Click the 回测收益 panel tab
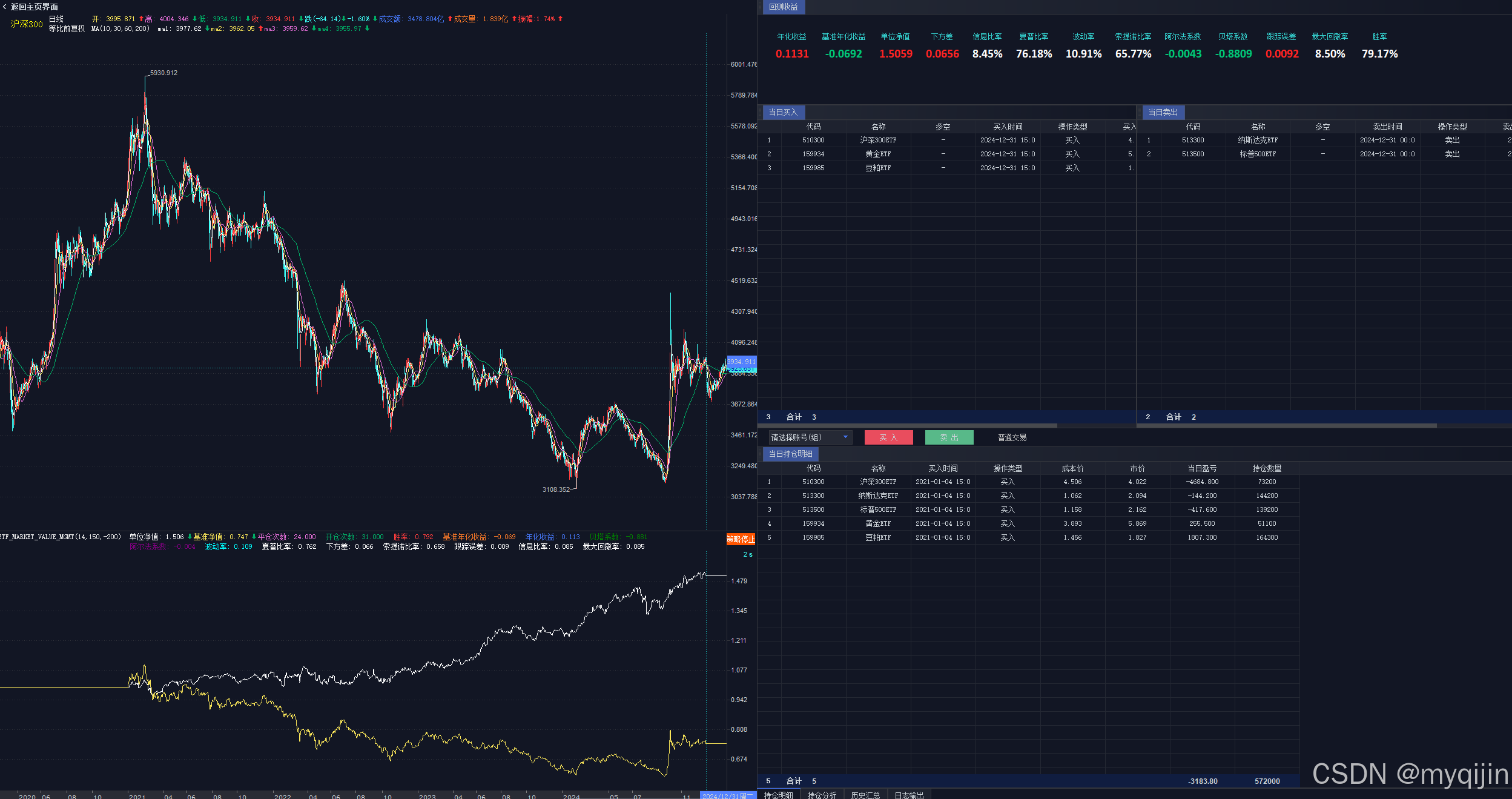 point(783,7)
